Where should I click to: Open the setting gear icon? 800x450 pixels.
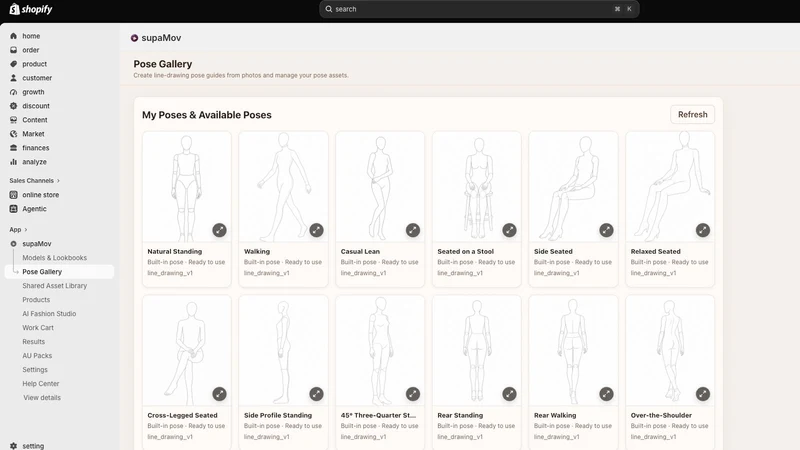pyautogui.click(x=13, y=446)
